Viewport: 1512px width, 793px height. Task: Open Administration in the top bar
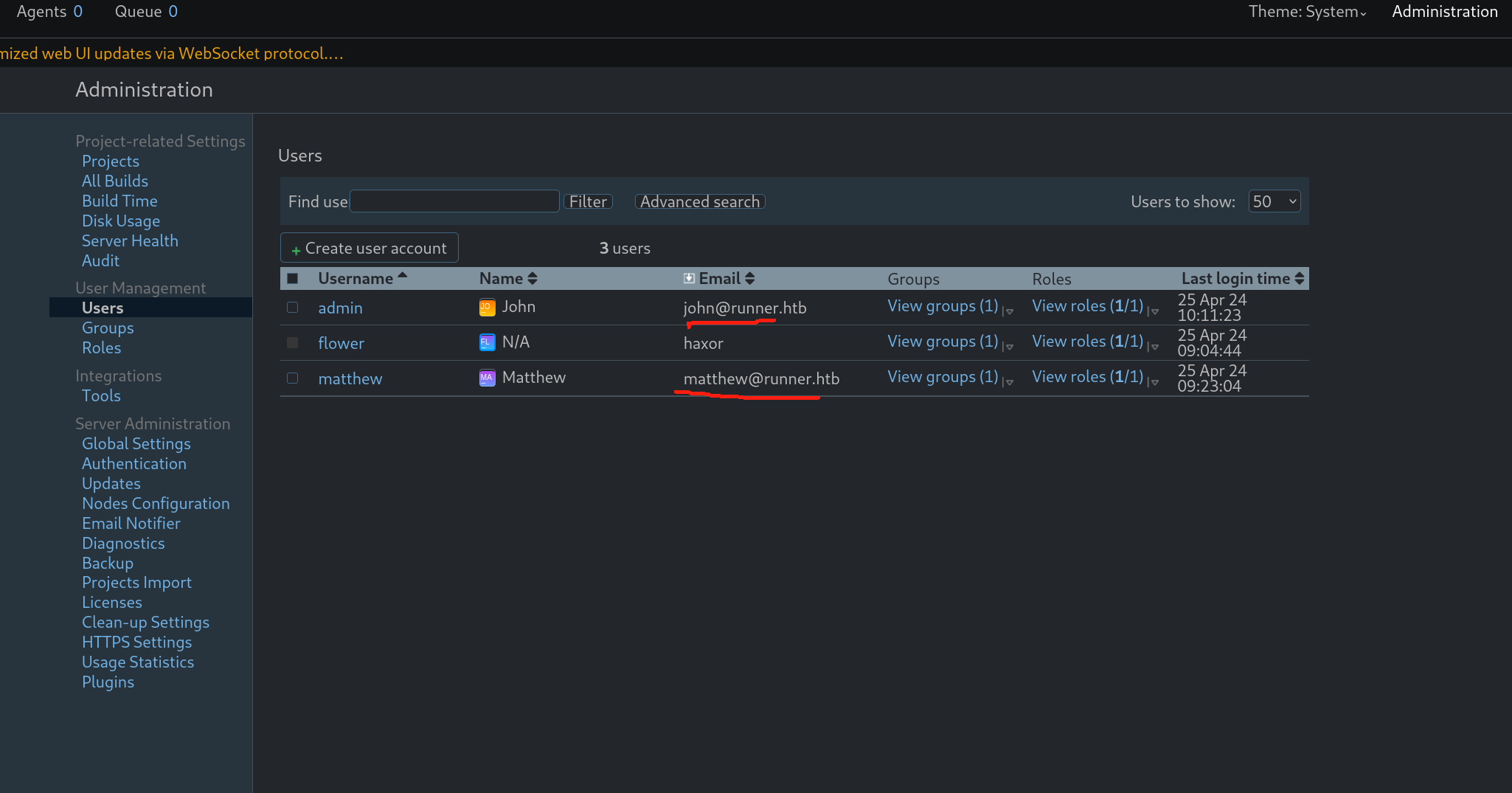click(x=1444, y=12)
